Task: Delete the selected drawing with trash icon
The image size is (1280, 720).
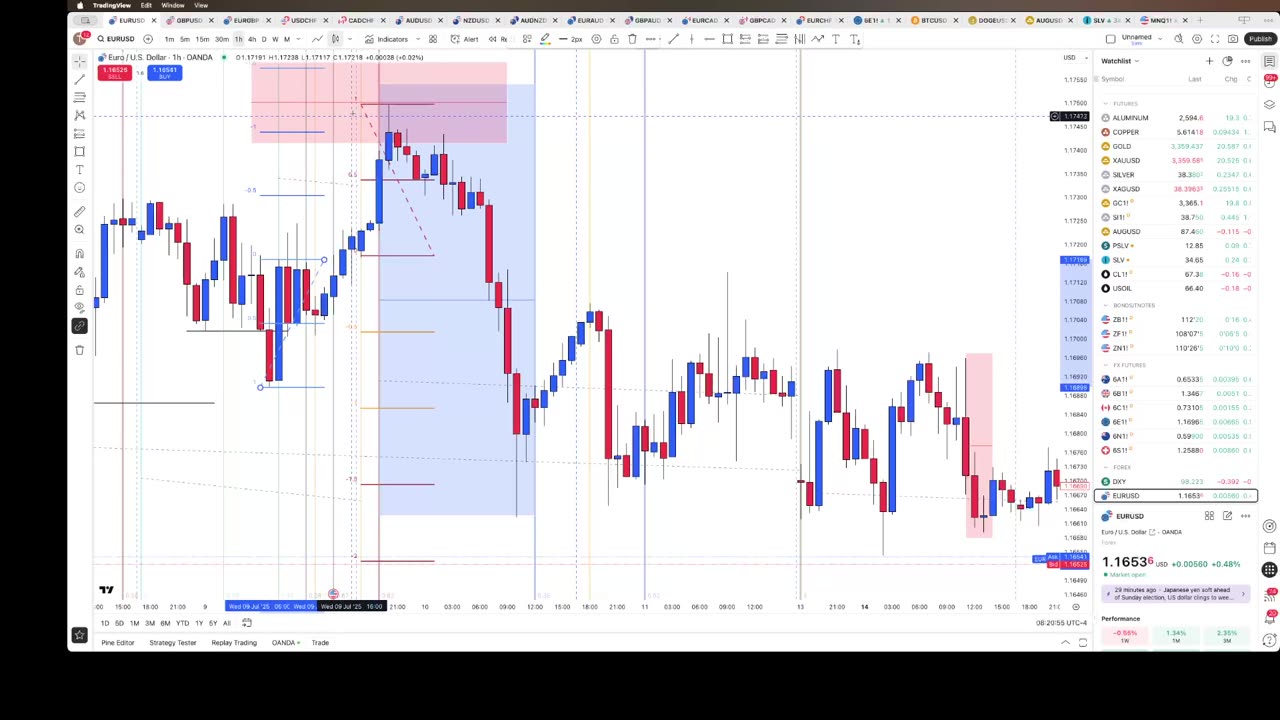Action: click(632, 39)
